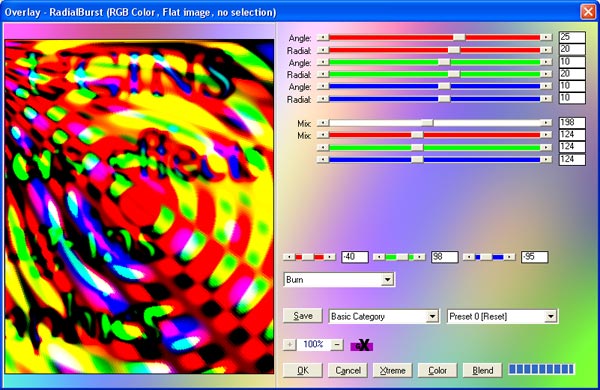Image resolution: width=600 pixels, height=390 pixels.
Task: Expand the Basic Category dropdown
Action: (x=432, y=316)
